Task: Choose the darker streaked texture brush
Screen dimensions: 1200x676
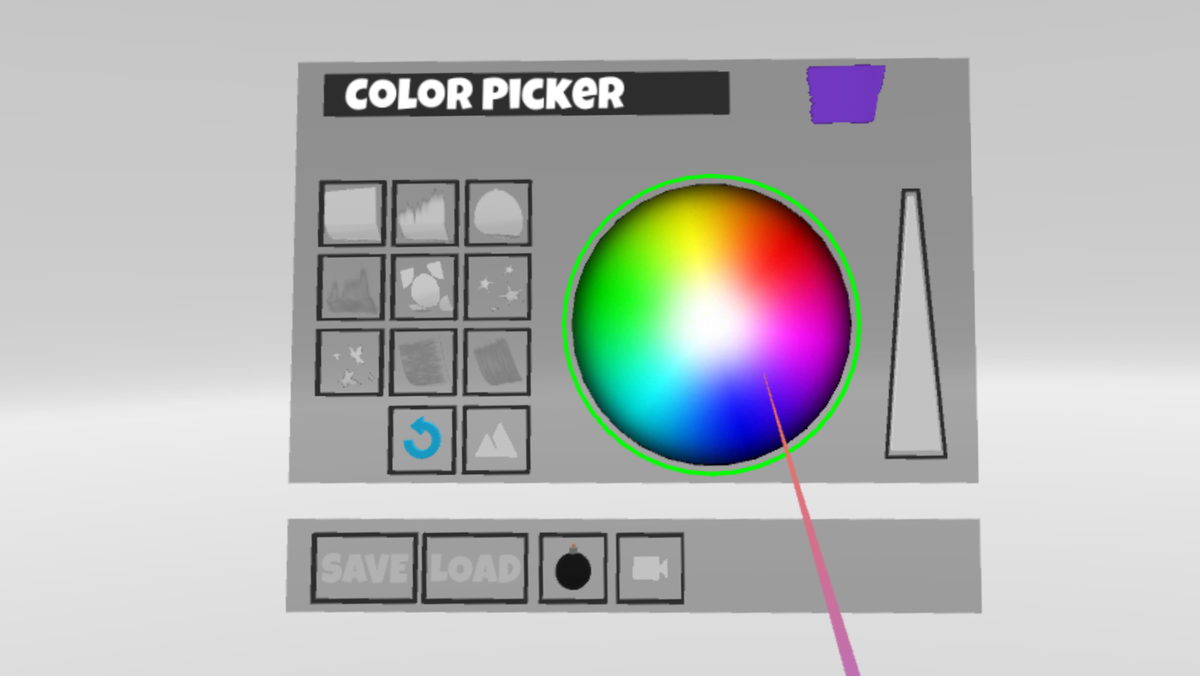Action: tap(497, 362)
